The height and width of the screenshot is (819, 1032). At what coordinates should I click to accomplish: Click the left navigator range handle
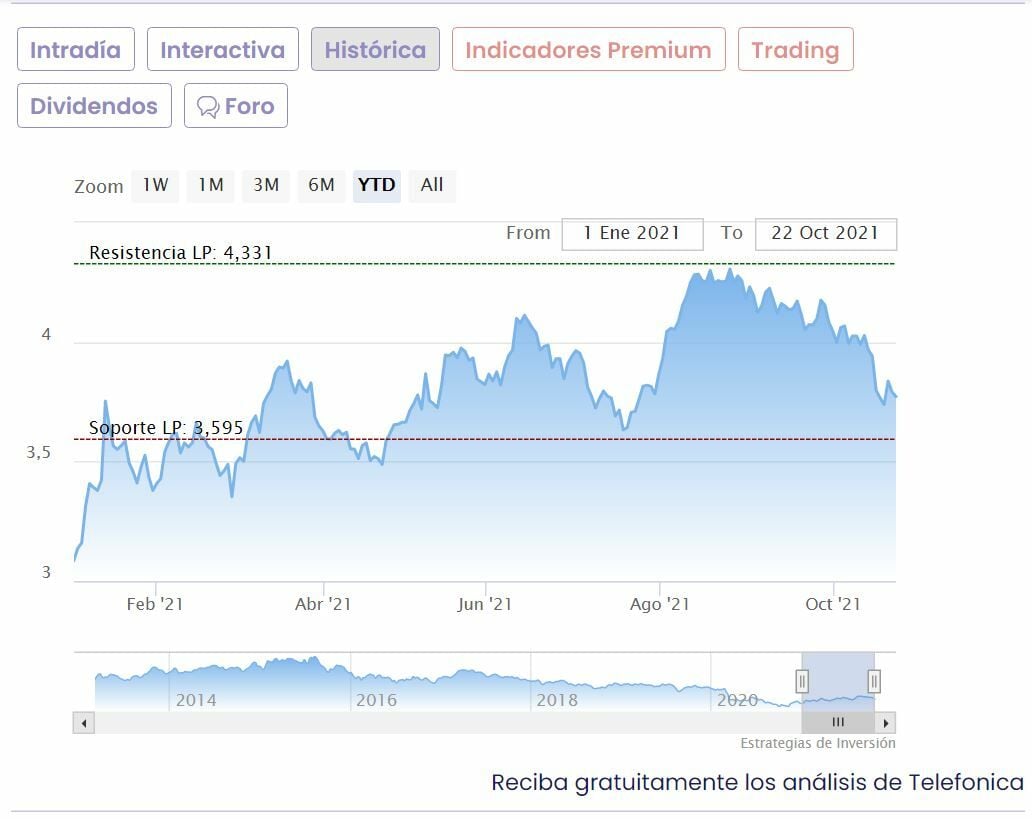coord(802,681)
